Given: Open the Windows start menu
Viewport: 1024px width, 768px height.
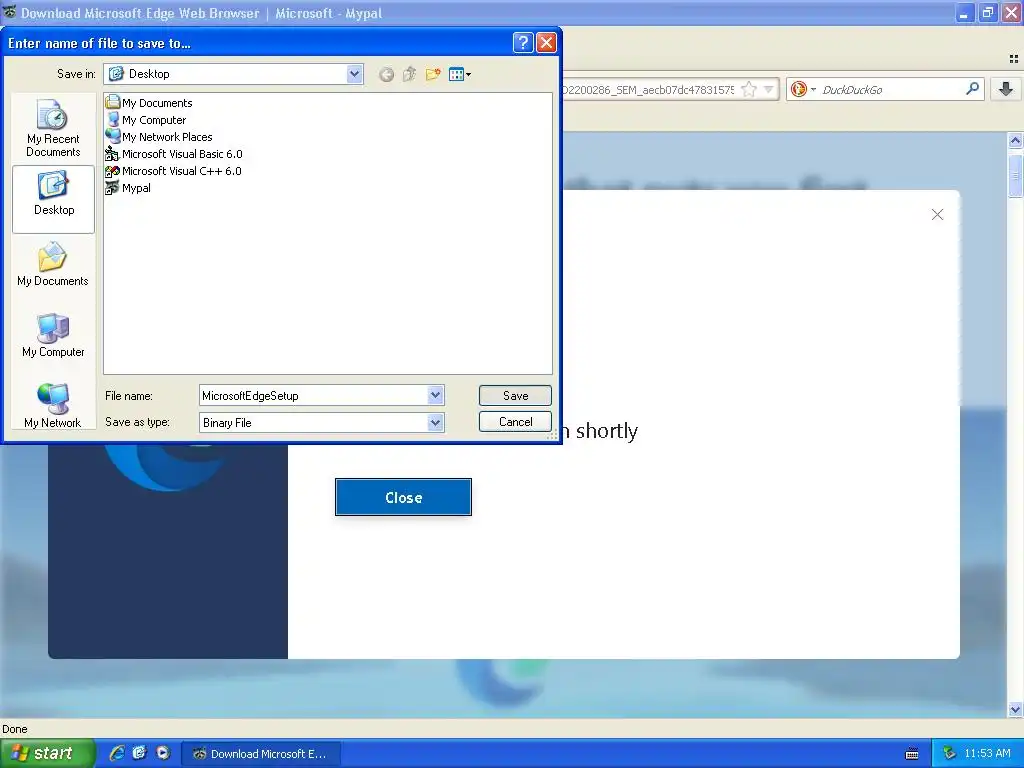Looking at the screenshot, I should click(48, 753).
